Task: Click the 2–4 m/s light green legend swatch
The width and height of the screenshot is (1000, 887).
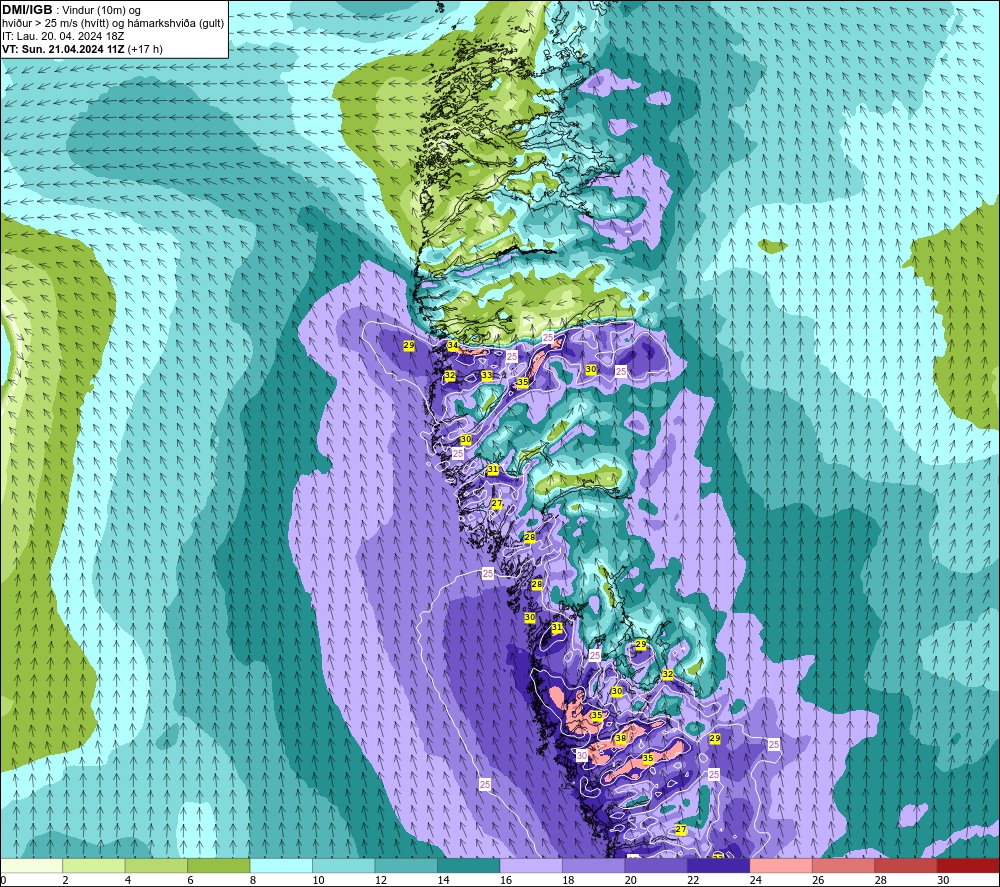Action: click(x=94, y=866)
